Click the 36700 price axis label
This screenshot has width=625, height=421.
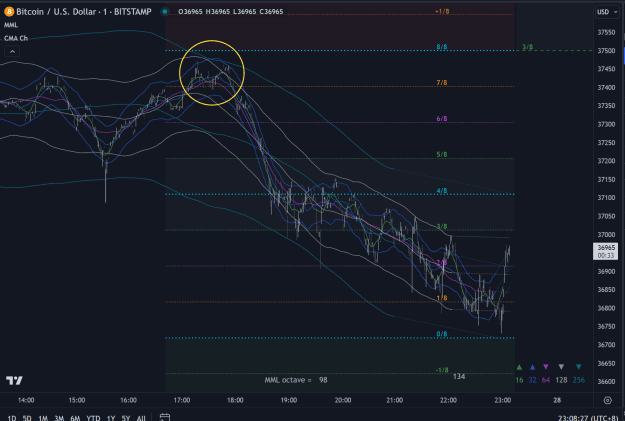tap(606, 345)
